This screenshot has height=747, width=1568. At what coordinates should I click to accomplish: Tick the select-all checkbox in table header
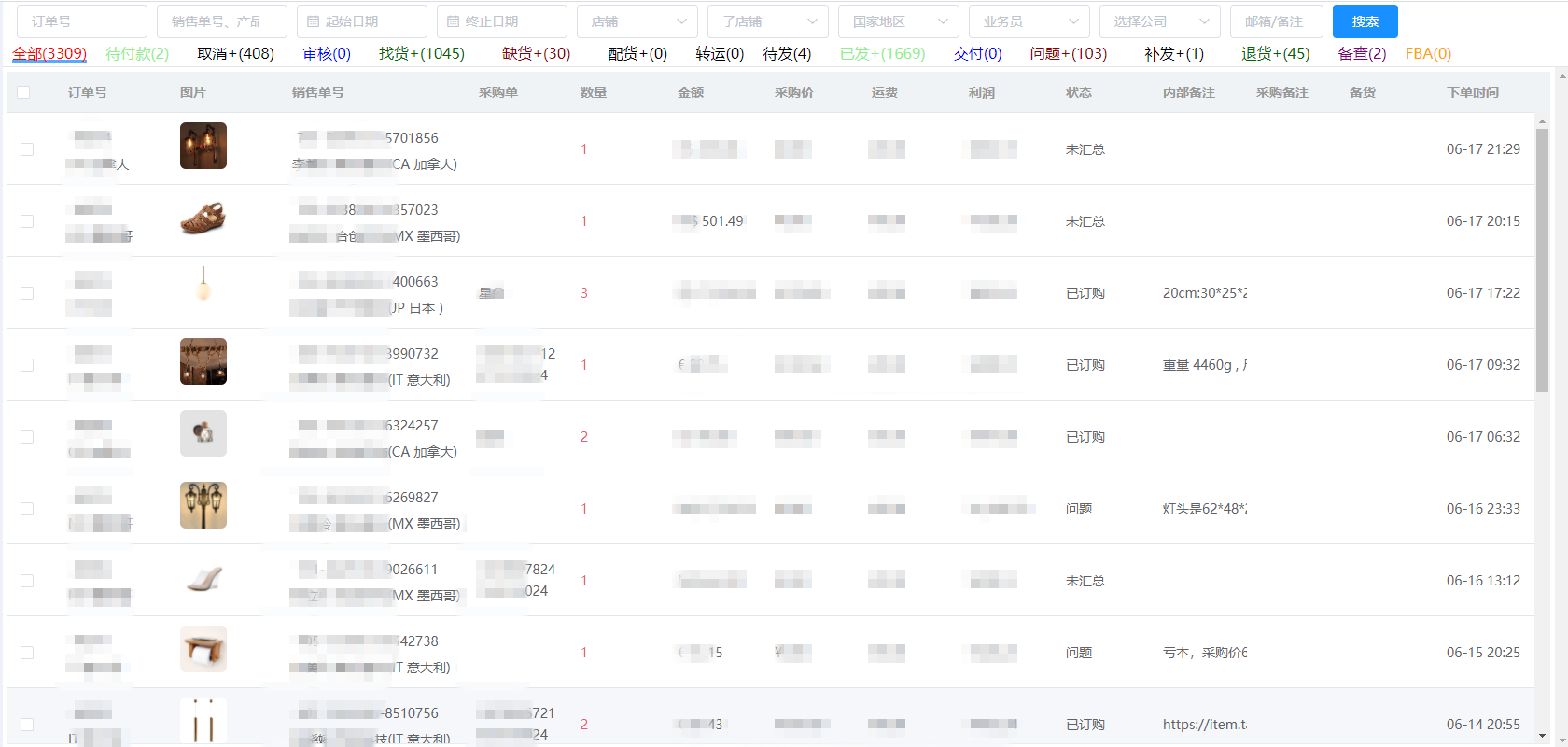click(23, 92)
